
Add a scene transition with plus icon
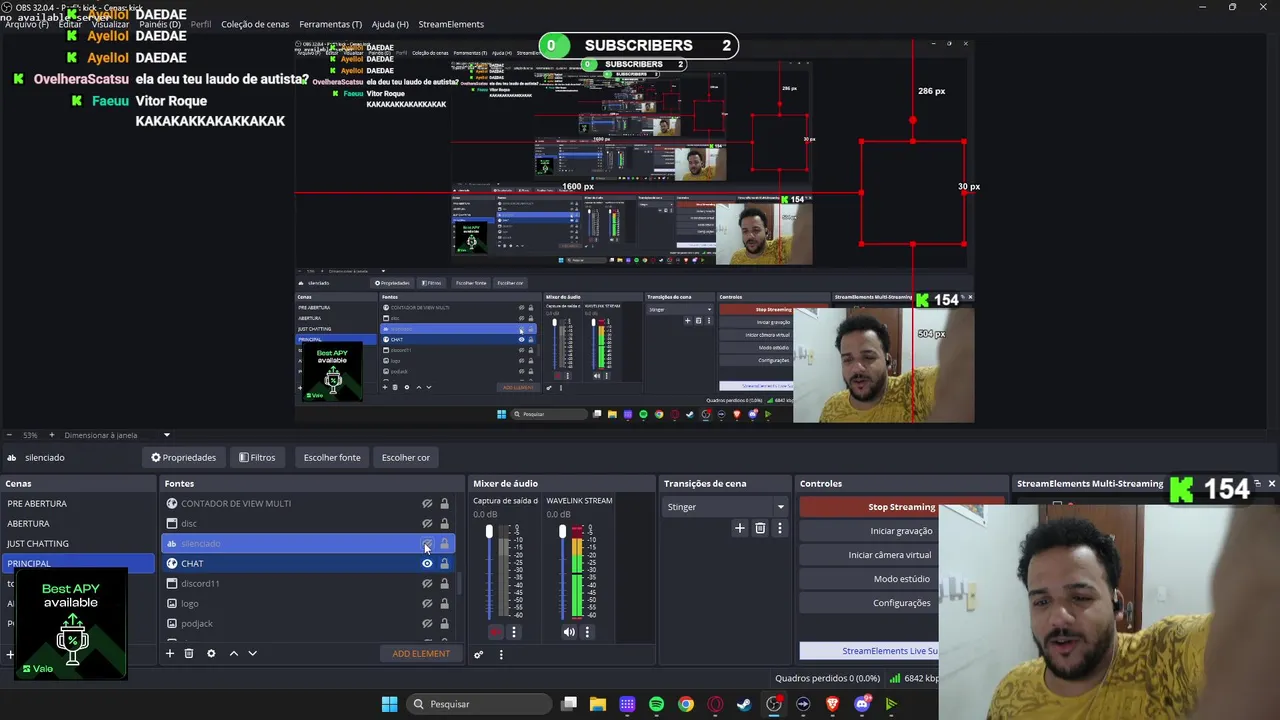[x=740, y=528]
